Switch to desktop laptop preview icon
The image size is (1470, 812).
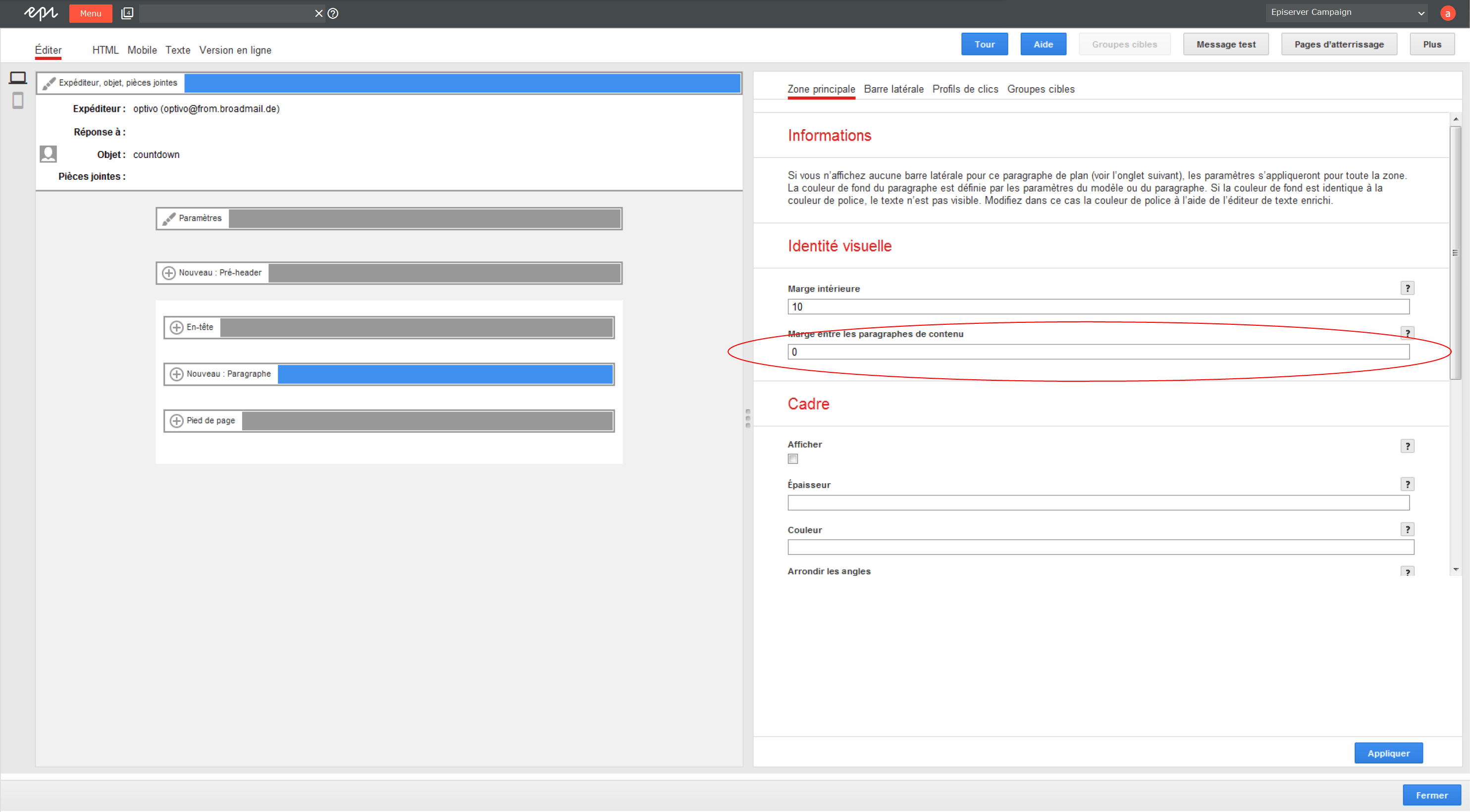coord(18,78)
